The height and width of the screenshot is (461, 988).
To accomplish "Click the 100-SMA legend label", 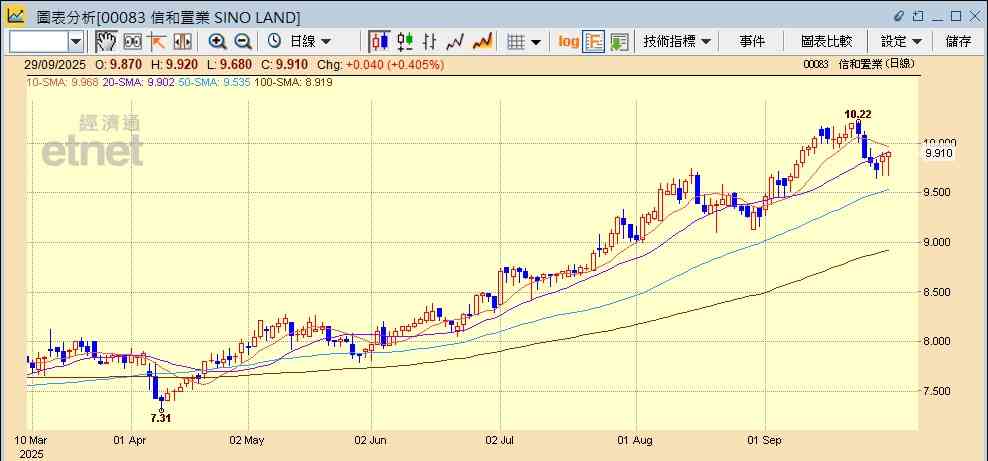I will coord(293,82).
